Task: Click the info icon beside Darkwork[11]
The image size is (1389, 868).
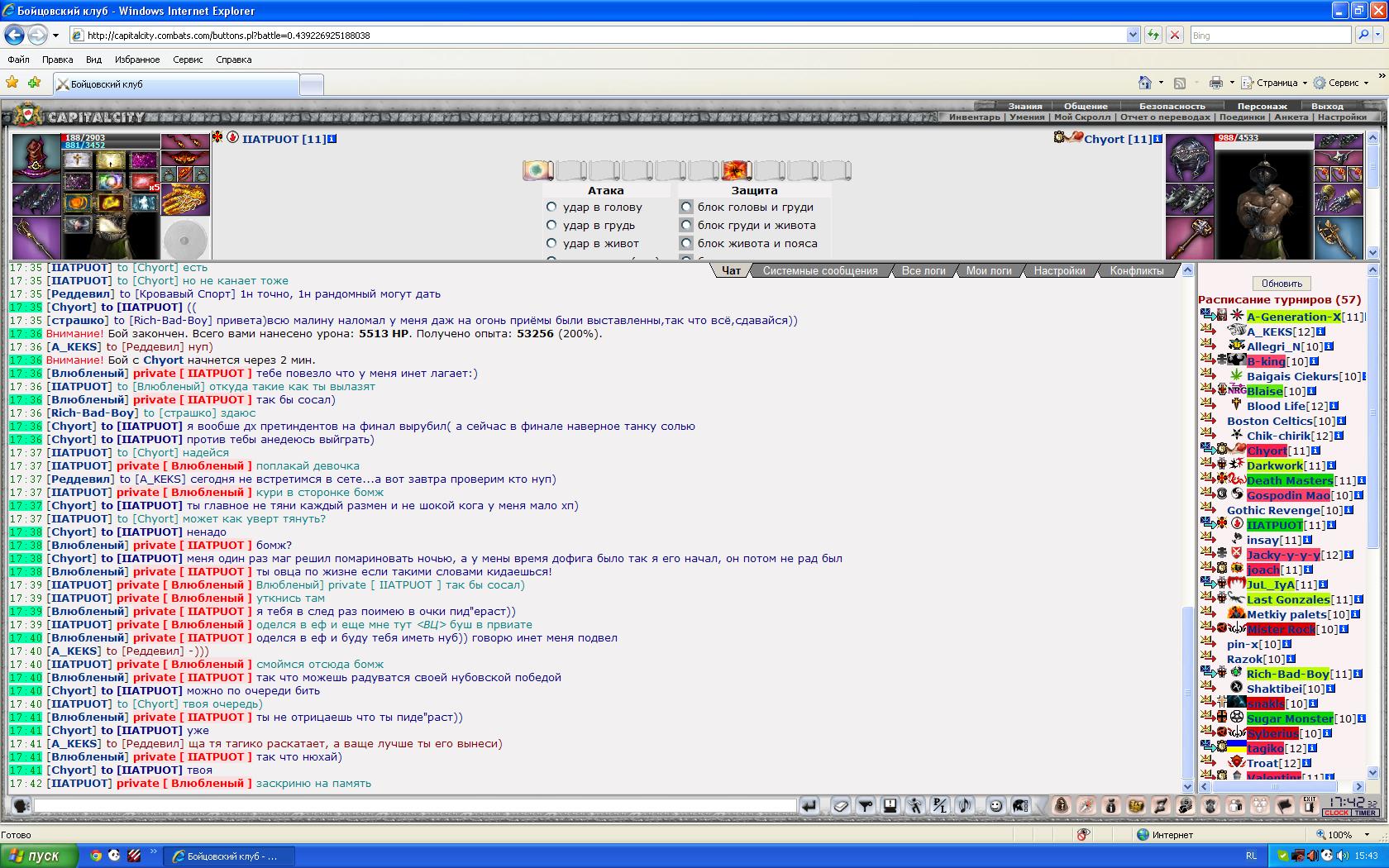Action: (1331, 465)
